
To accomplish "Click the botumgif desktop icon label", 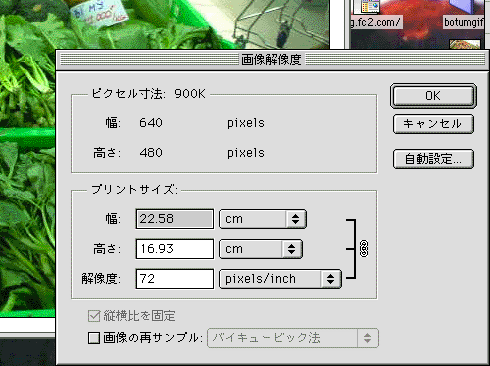I will pos(464,22).
